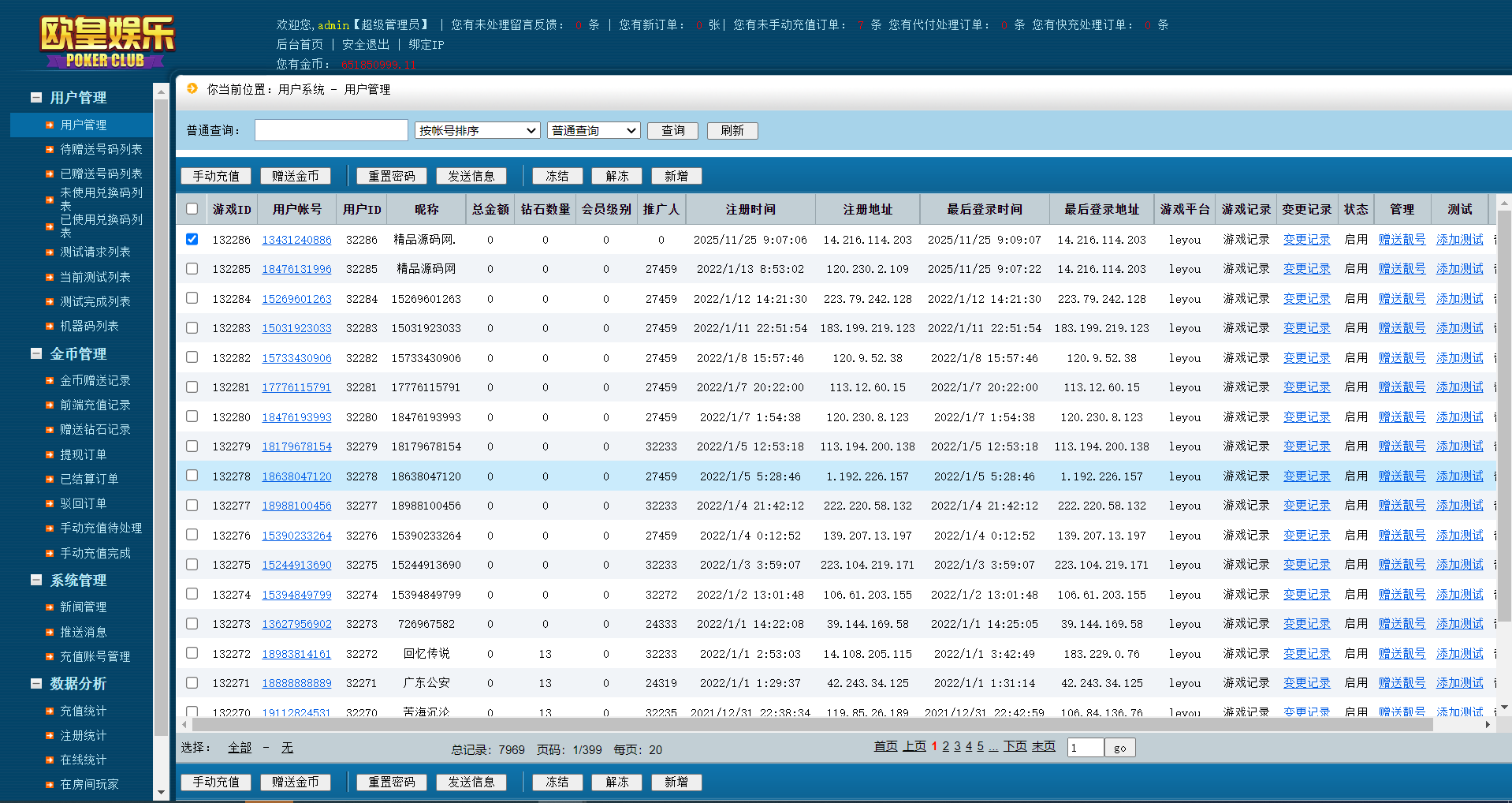
Task: Open the 按帐号排序 sort dropdown
Action: (x=477, y=130)
